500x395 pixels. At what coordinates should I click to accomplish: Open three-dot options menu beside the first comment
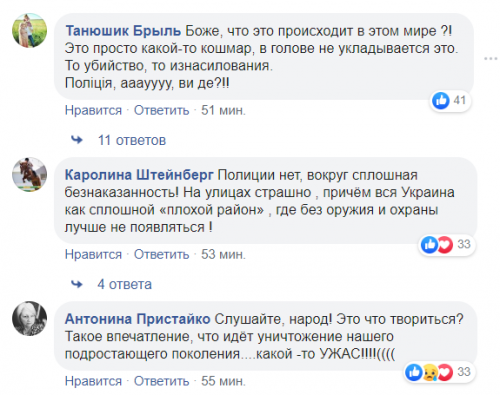click(x=491, y=59)
